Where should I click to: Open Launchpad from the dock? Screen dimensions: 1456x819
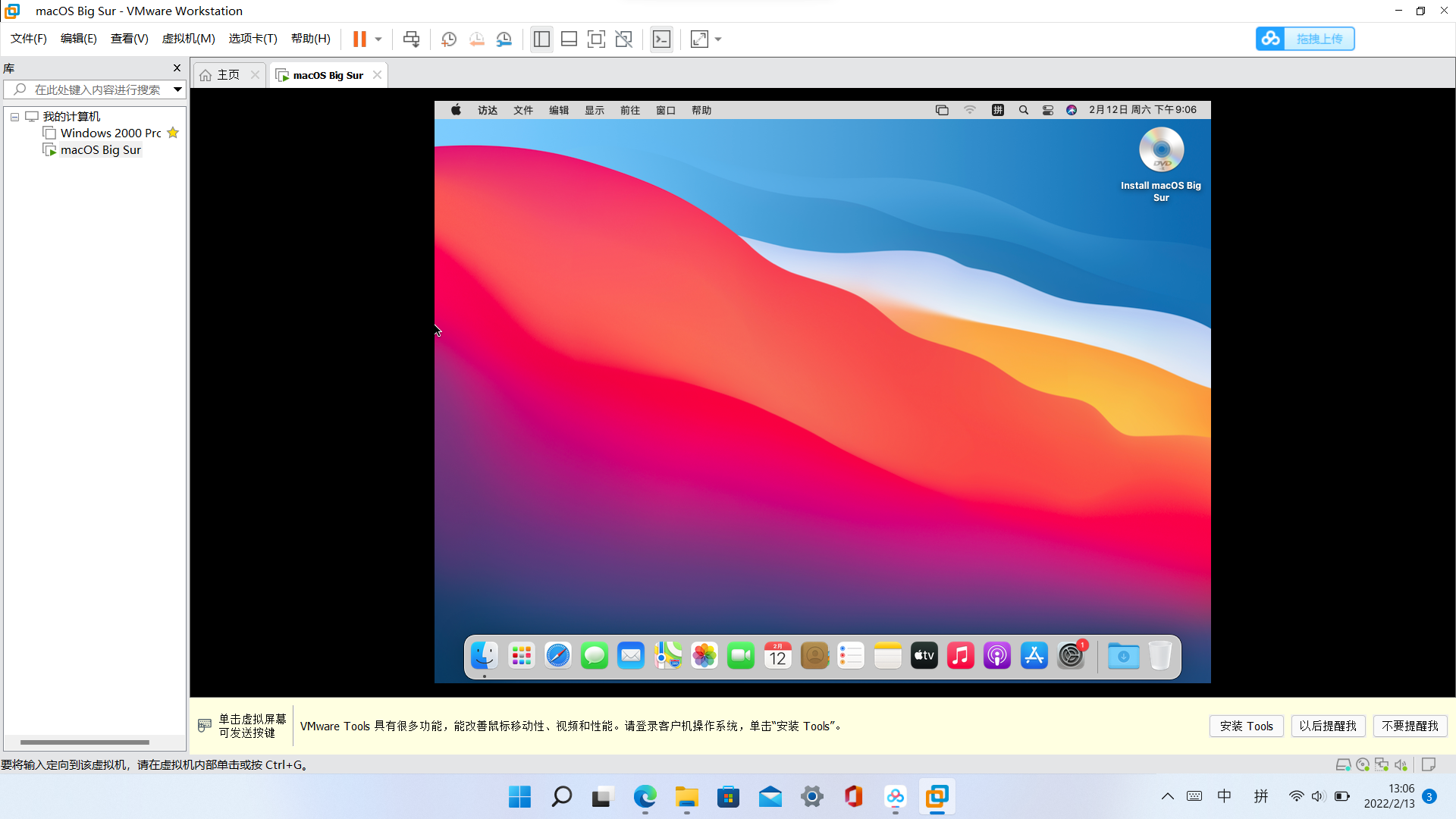pyautogui.click(x=521, y=655)
